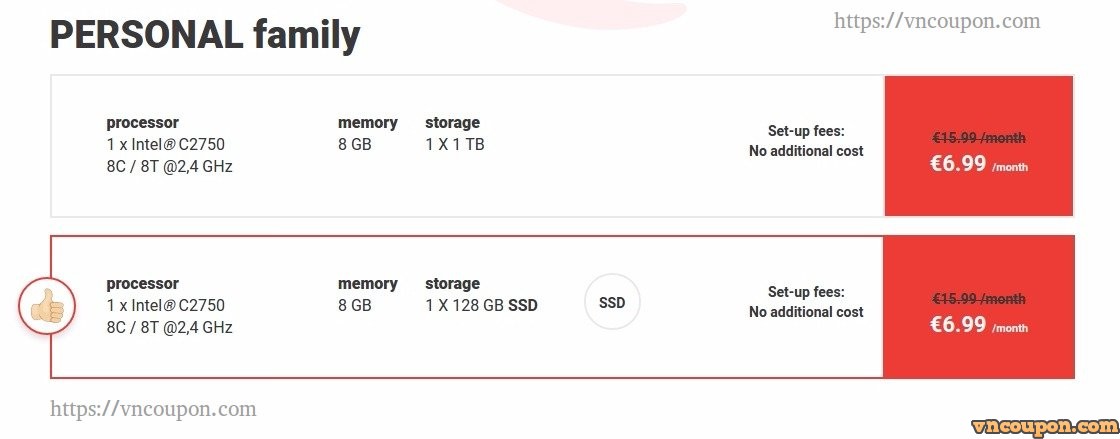1120x439 pixels.
Task: Click the strikethrough €15.99 price in first plan
Action: (x=979, y=138)
